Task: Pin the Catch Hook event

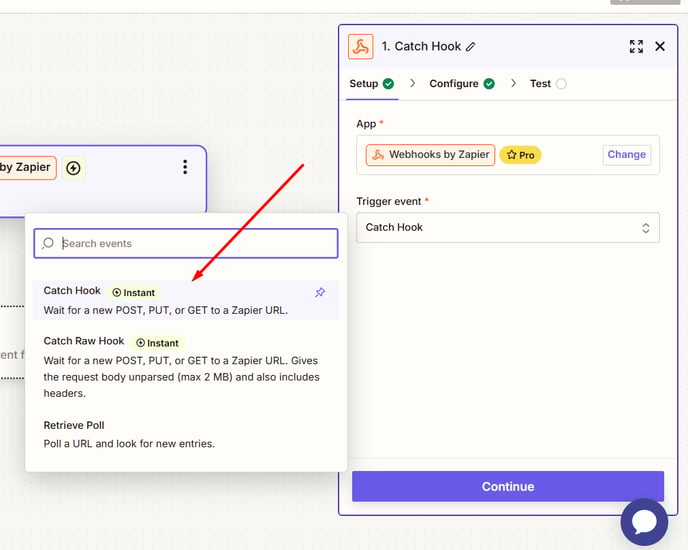Action: point(320,292)
